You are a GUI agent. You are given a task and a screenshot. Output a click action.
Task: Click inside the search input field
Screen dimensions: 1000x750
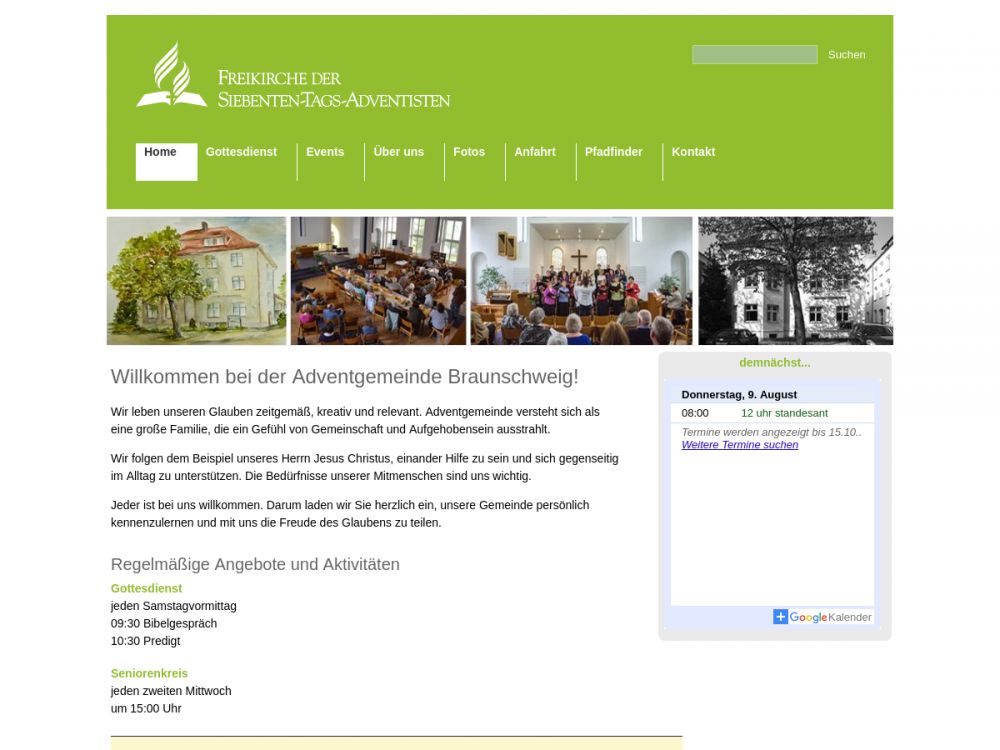pos(754,55)
